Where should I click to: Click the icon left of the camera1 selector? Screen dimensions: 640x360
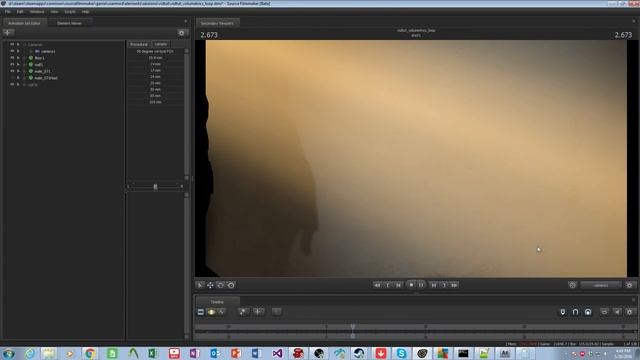[x=572, y=285]
